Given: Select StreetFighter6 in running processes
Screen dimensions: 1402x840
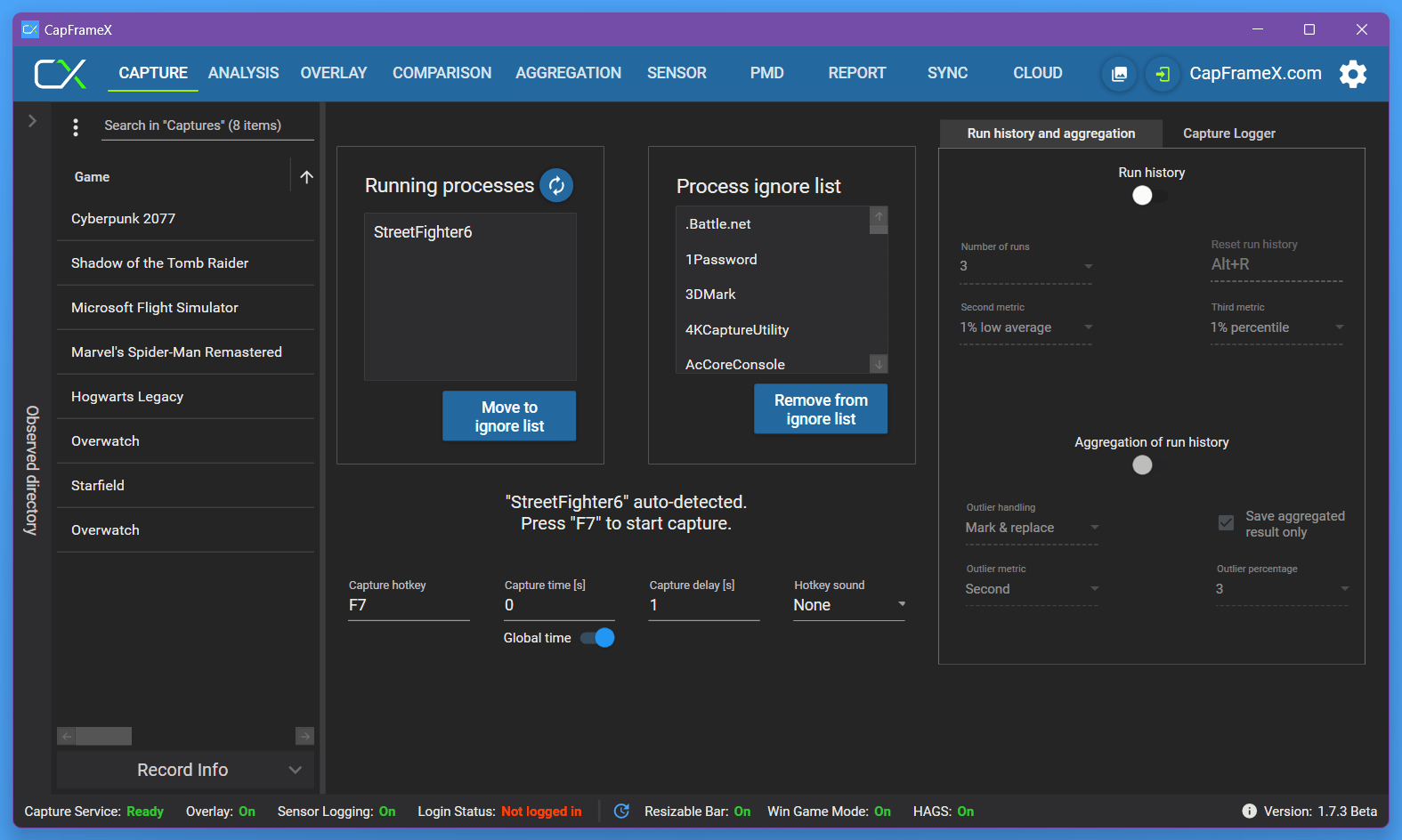Looking at the screenshot, I should [x=470, y=232].
